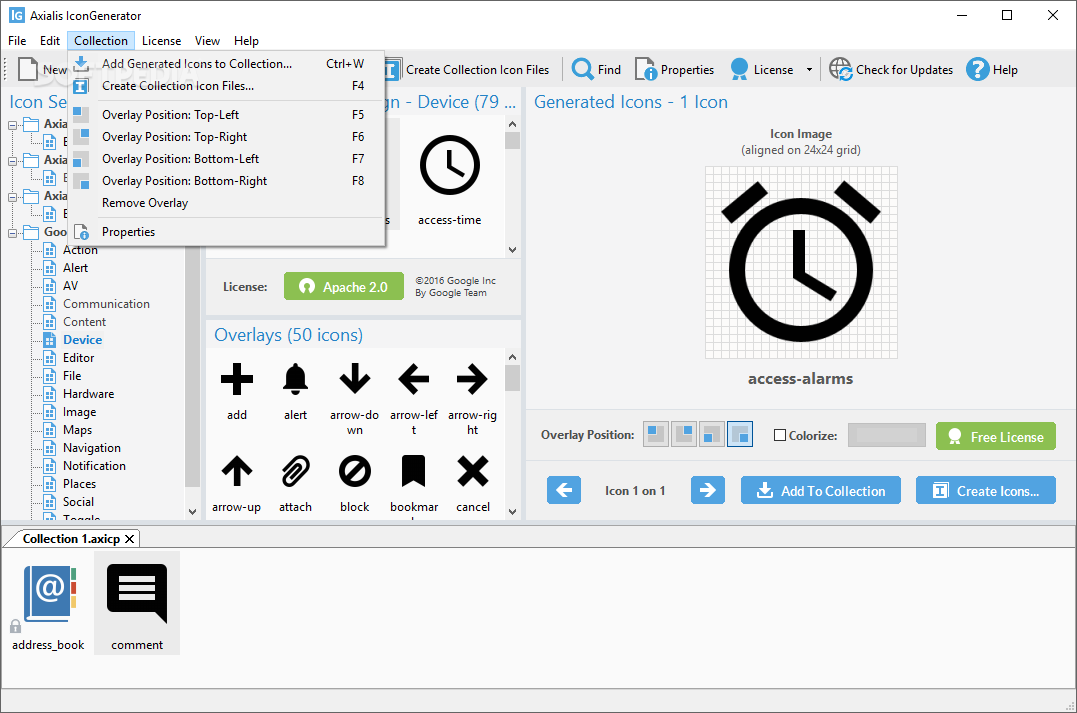Screen dimensions: 1077x713
Task: Collapse the first Axialis tree node
Action: 12,125
